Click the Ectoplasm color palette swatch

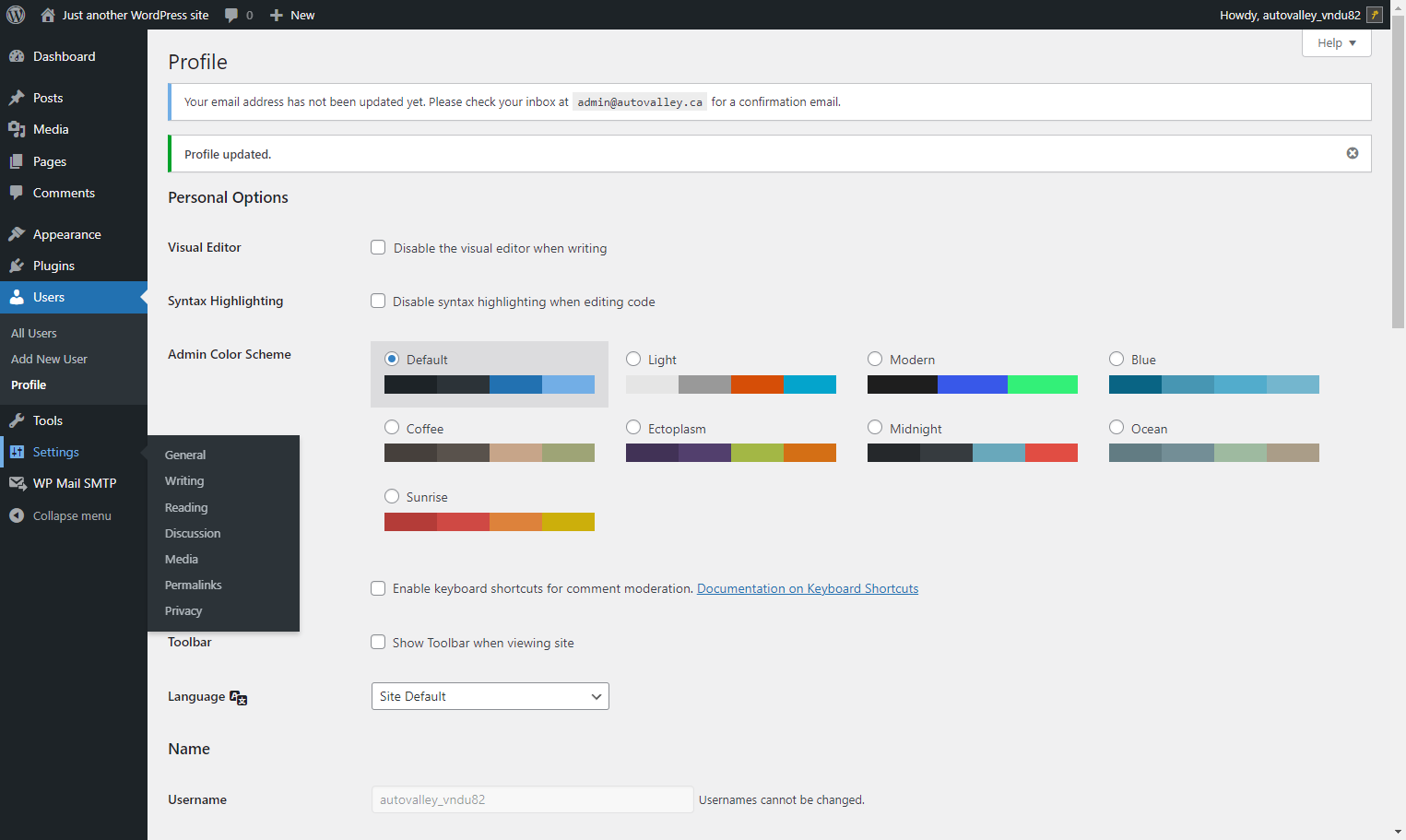731,453
